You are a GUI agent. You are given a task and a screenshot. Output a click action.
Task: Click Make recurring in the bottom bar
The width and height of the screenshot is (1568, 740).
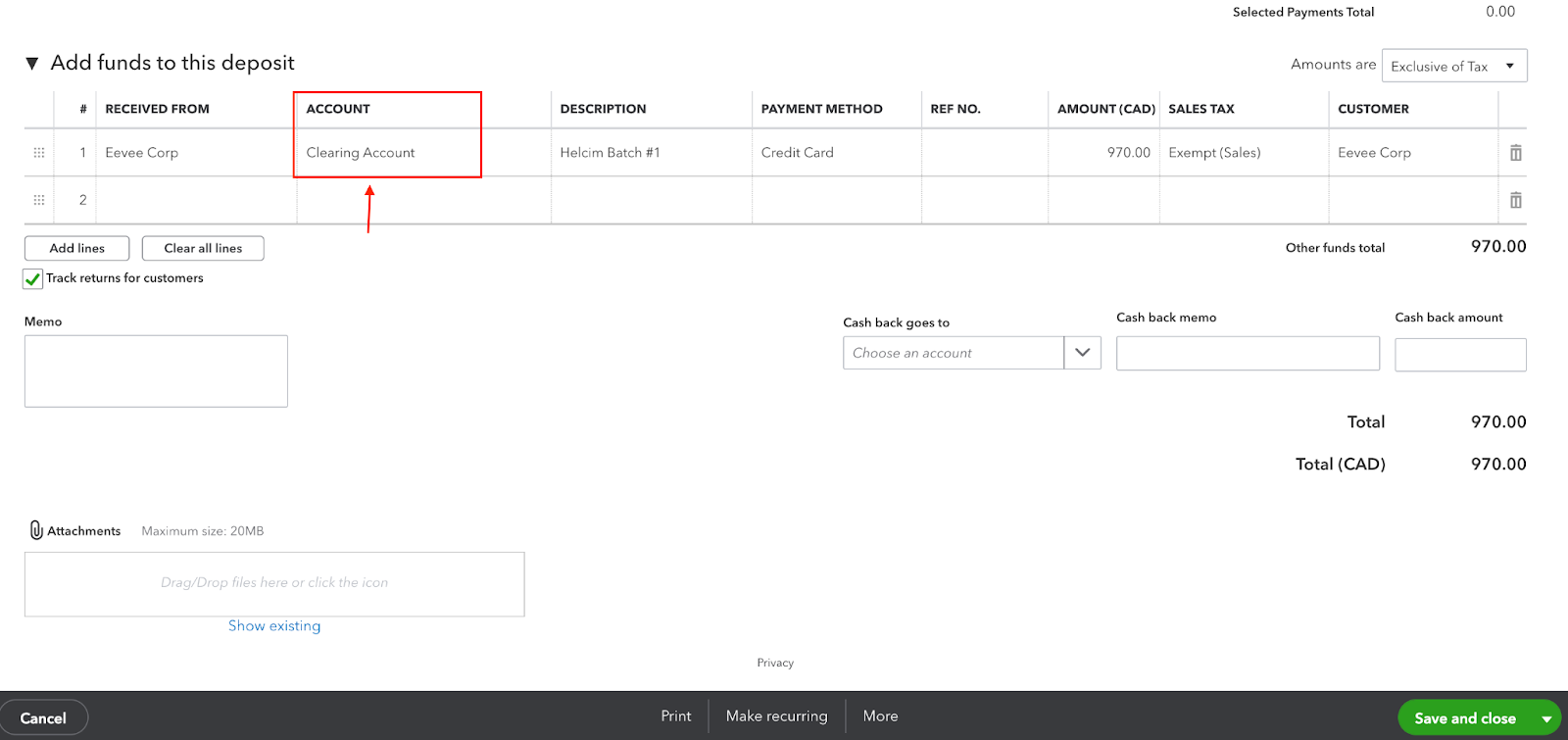click(776, 716)
